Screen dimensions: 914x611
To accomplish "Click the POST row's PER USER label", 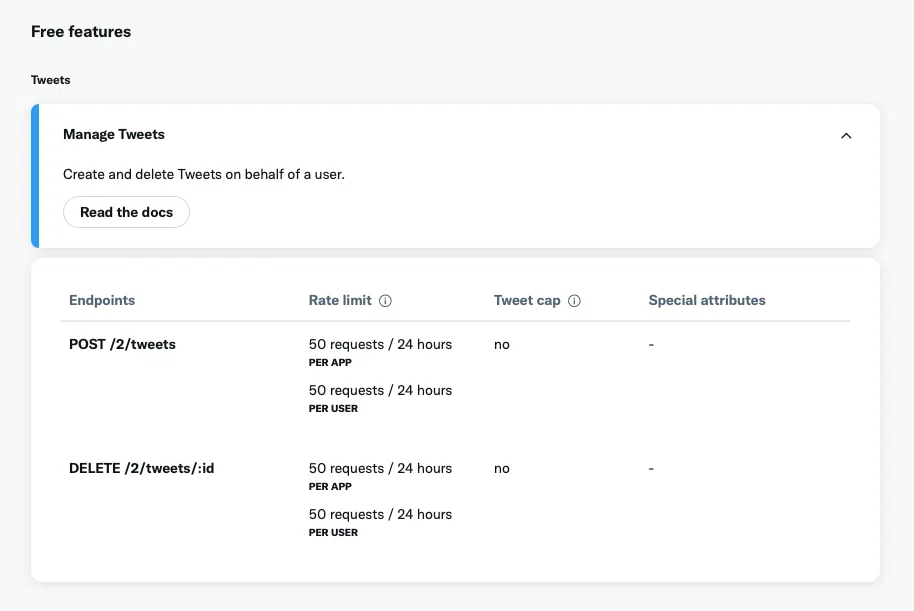I will (333, 409).
